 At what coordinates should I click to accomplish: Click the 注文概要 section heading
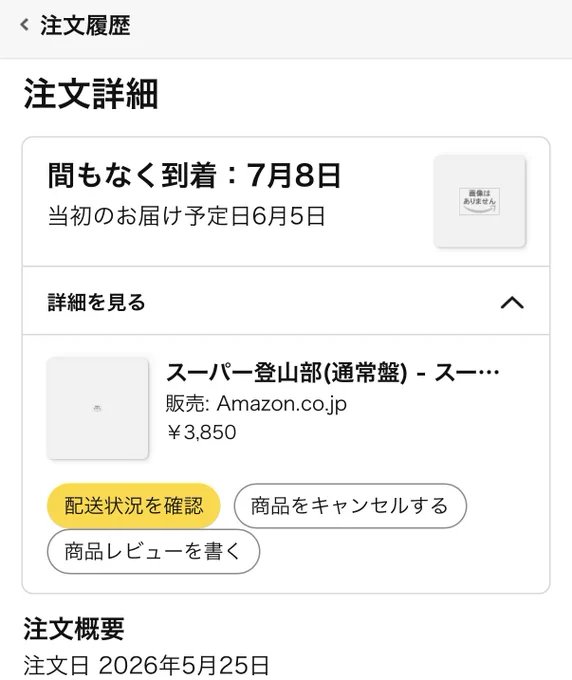click(x=74, y=629)
